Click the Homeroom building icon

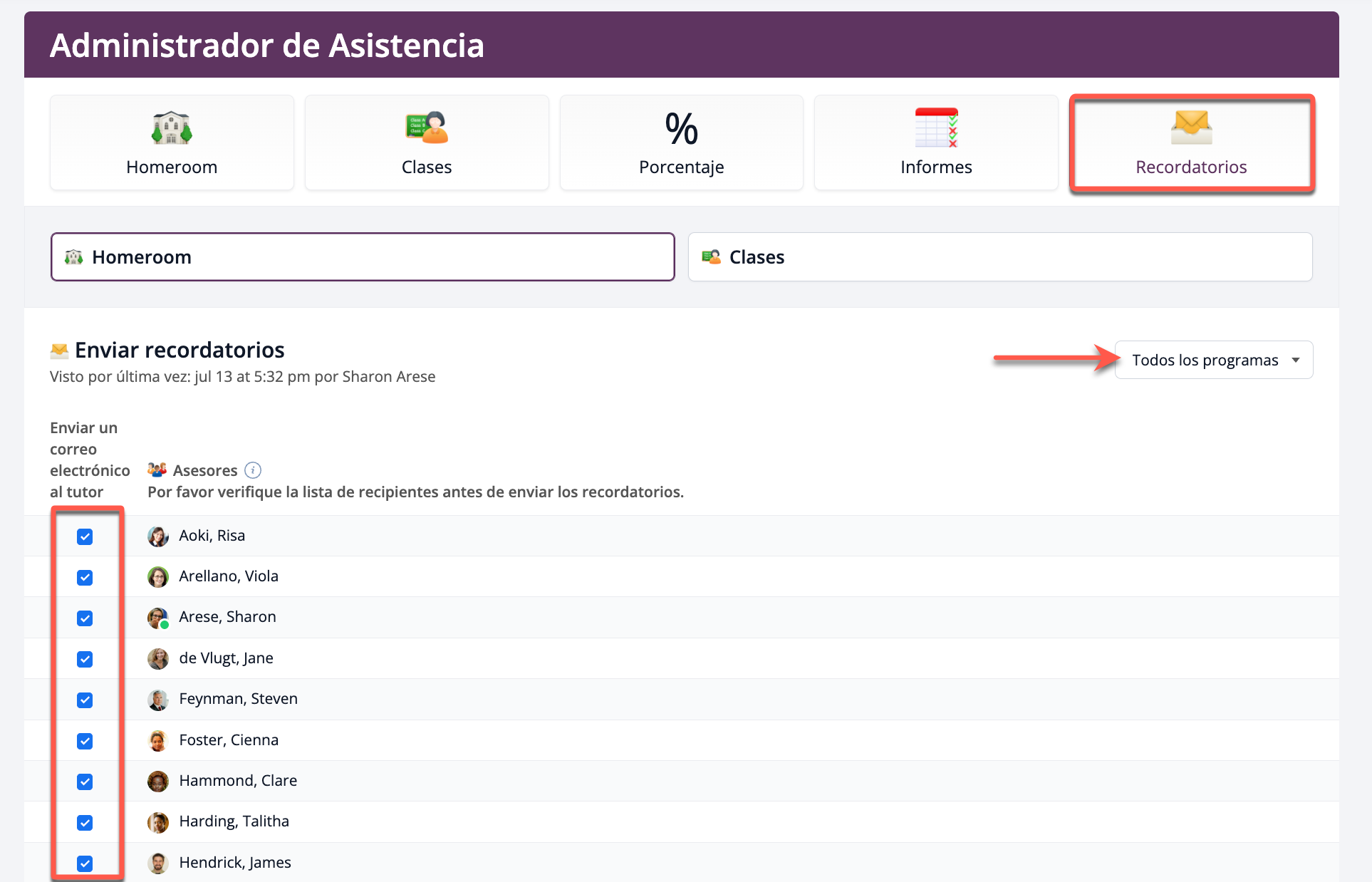[172, 128]
